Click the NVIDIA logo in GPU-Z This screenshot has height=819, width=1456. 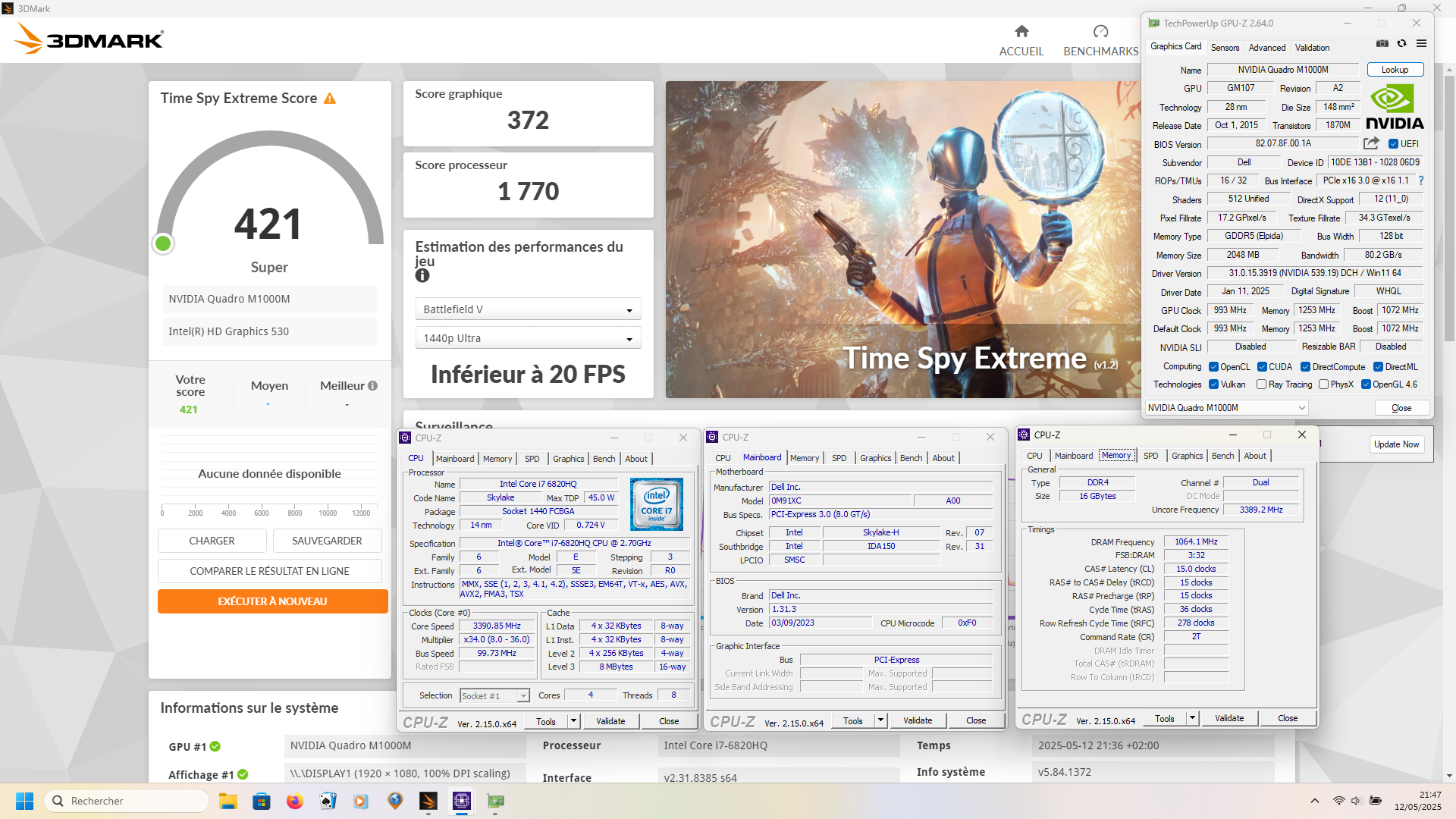(x=1395, y=107)
